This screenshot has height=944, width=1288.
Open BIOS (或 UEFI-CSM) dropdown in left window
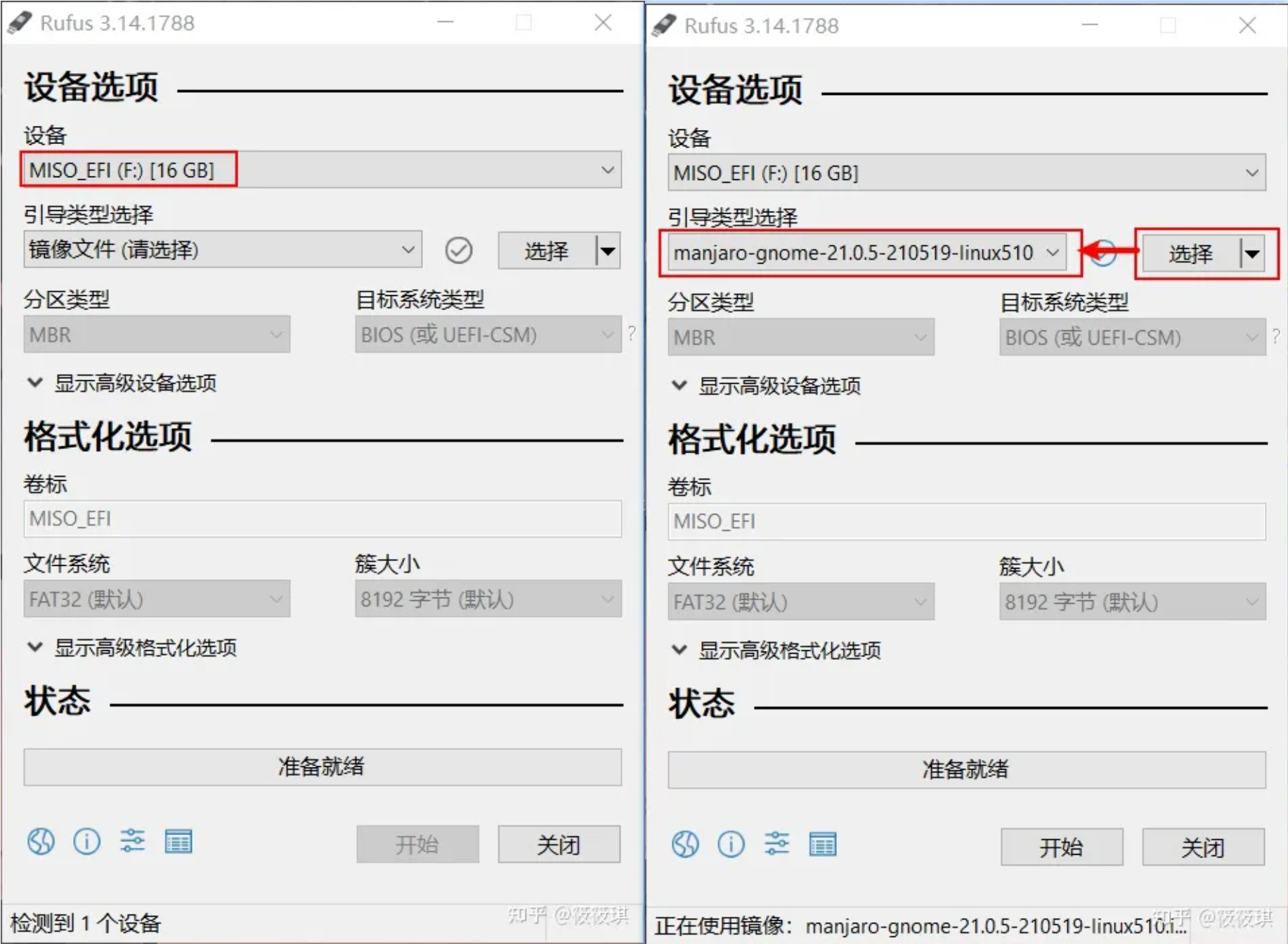pos(488,335)
